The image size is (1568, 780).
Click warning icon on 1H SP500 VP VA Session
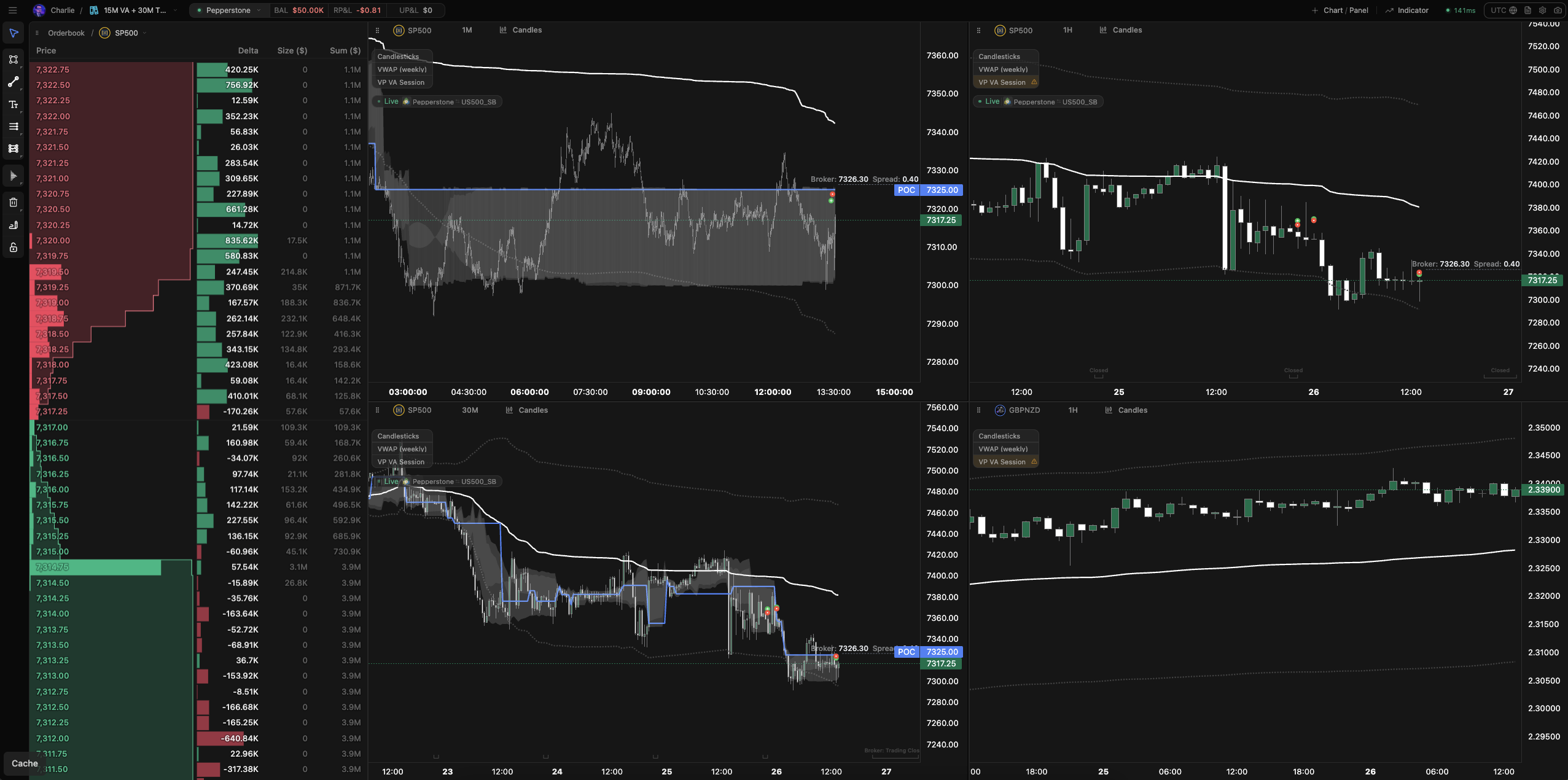coord(1034,82)
